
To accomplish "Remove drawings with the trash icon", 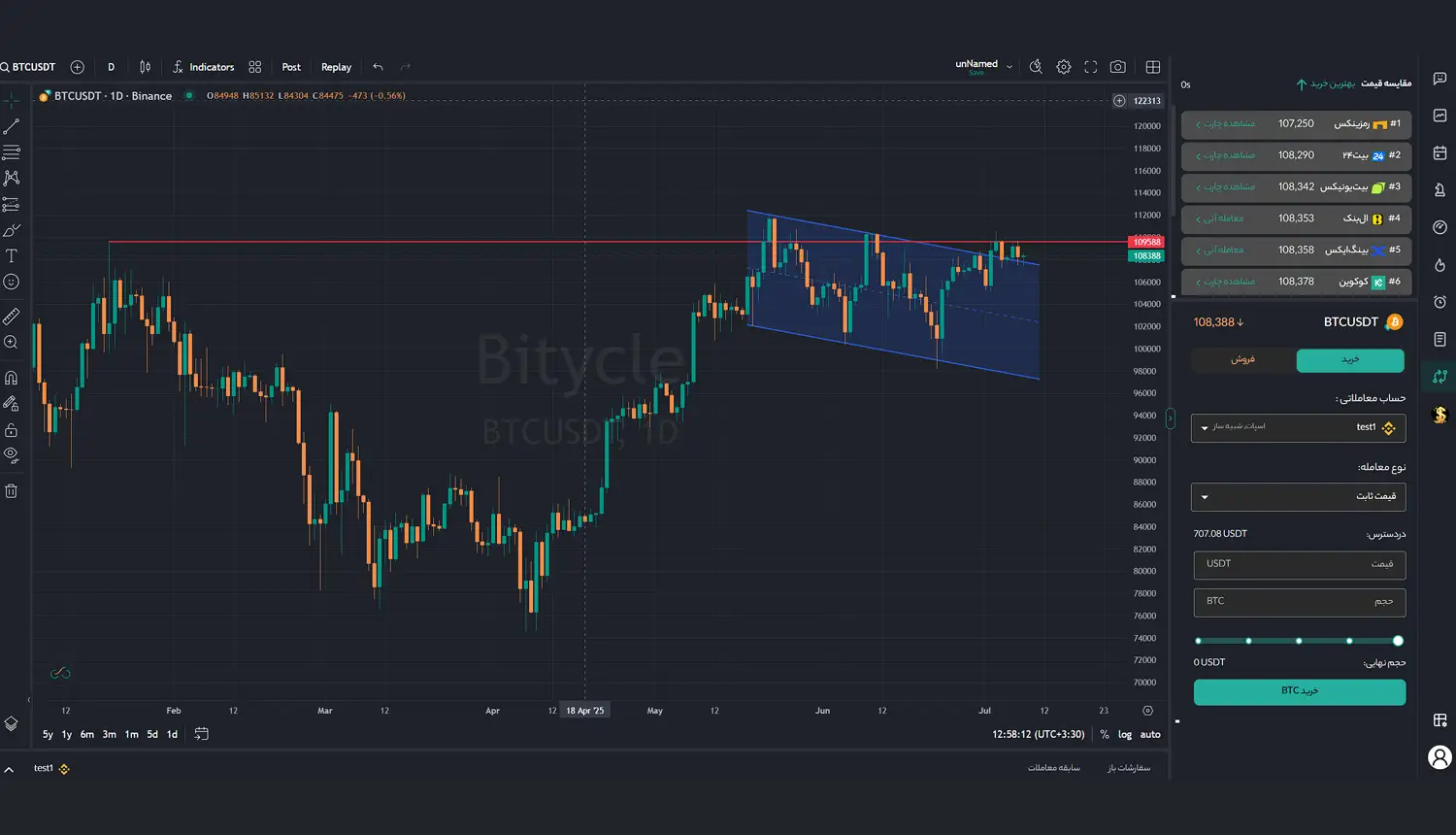I will pyautogui.click(x=12, y=490).
